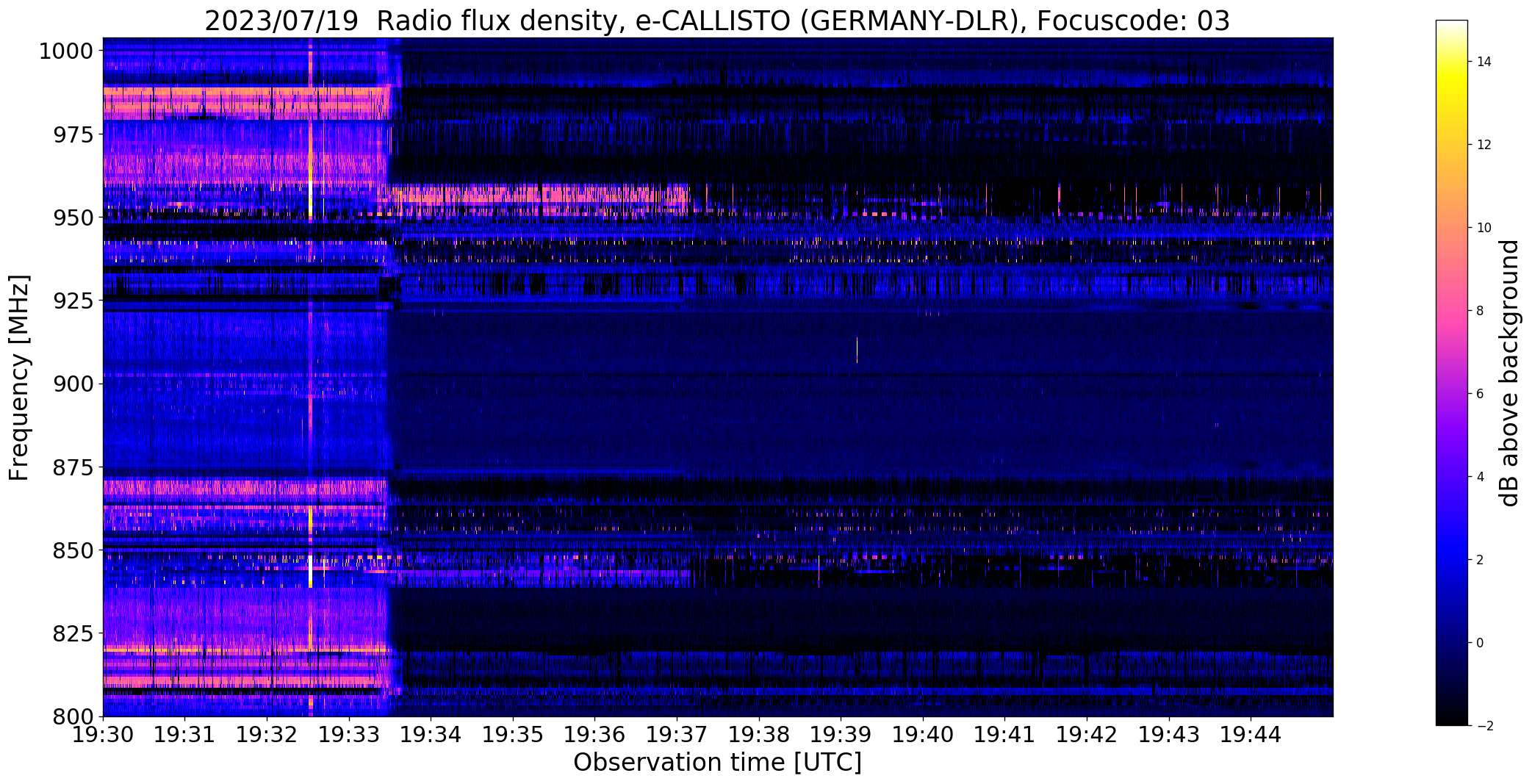
Task: Click the colorbar tick label 0
Action: point(1480,643)
